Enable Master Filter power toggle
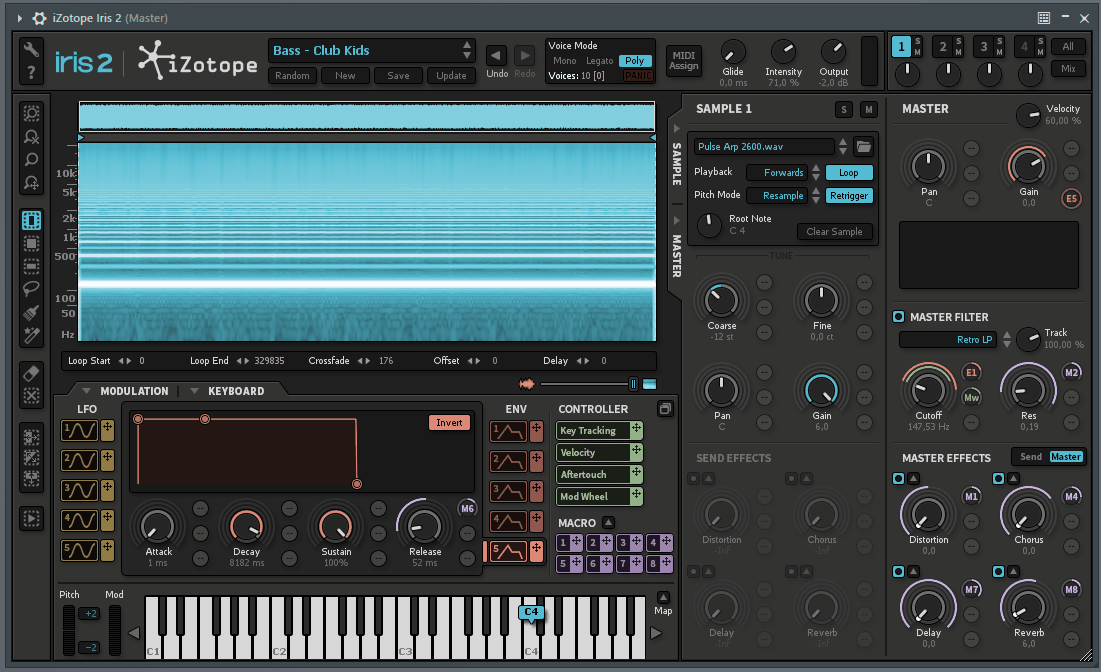This screenshot has width=1101, height=672. [x=898, y=317]
